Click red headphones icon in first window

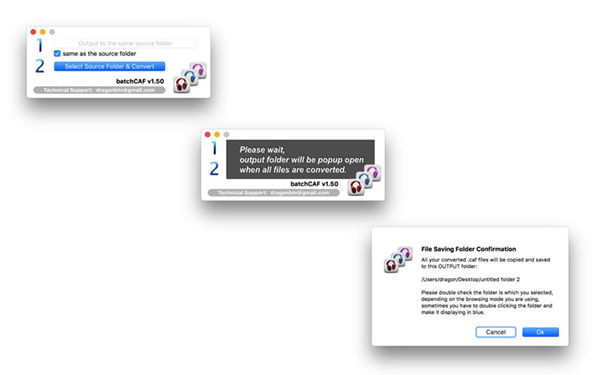coord(181,85)
